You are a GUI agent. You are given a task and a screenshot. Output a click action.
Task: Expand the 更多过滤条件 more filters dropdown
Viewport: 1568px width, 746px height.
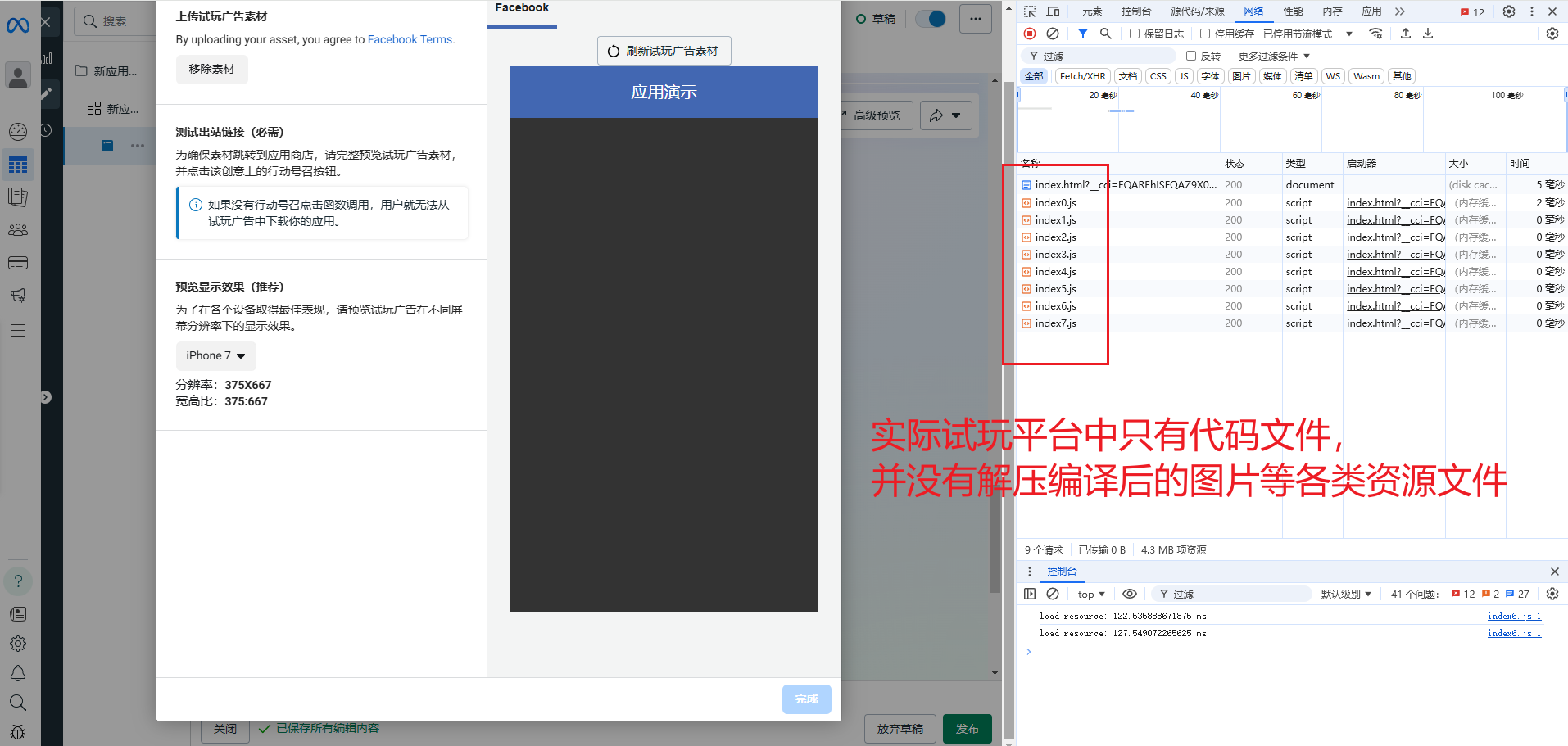point(1274,56)
